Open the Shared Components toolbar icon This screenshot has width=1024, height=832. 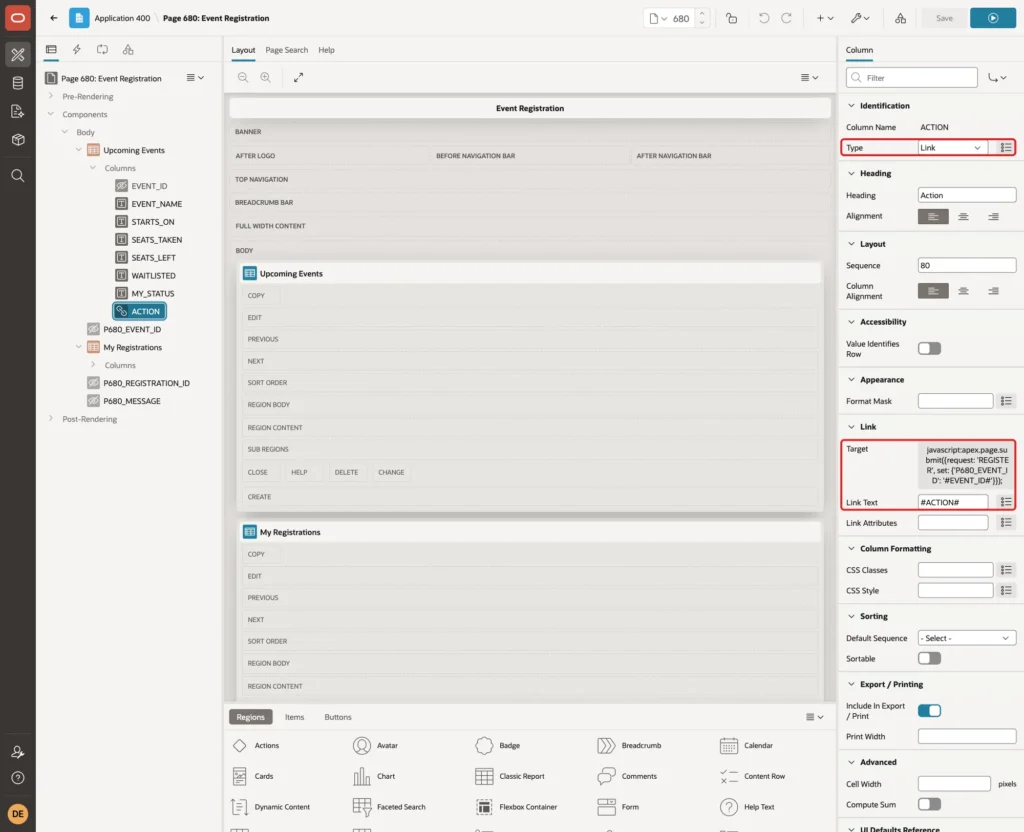coord(901,18)
